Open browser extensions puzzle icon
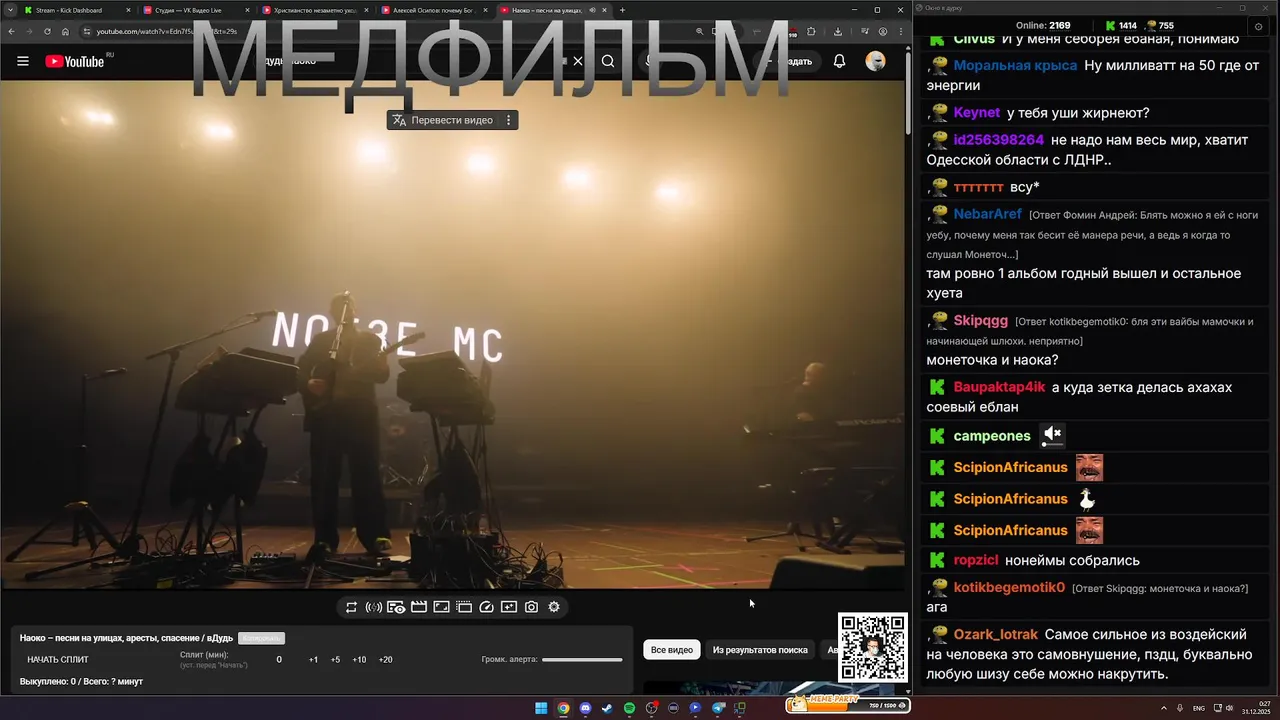 pyautogui.click(x=811, y=31)
